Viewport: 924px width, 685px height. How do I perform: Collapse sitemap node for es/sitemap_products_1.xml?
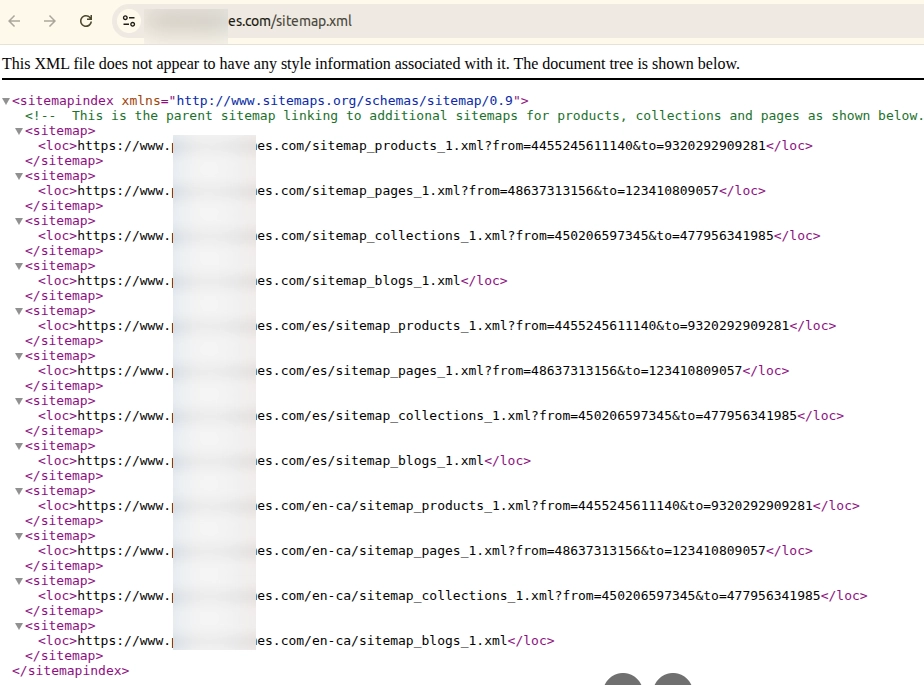(x=19, y=311)
